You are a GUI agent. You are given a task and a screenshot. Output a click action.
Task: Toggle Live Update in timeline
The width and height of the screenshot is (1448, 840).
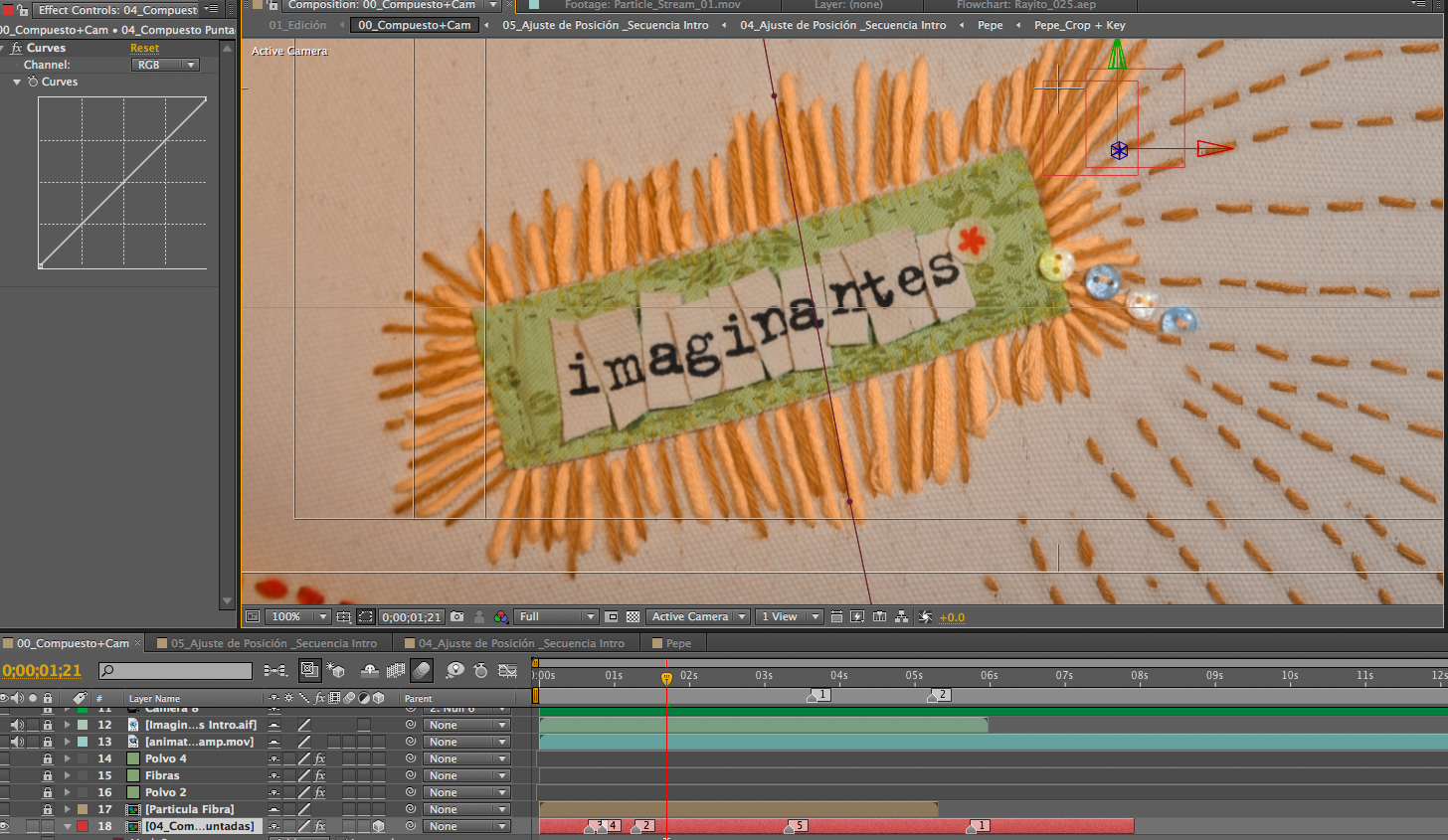click(309, 671)
